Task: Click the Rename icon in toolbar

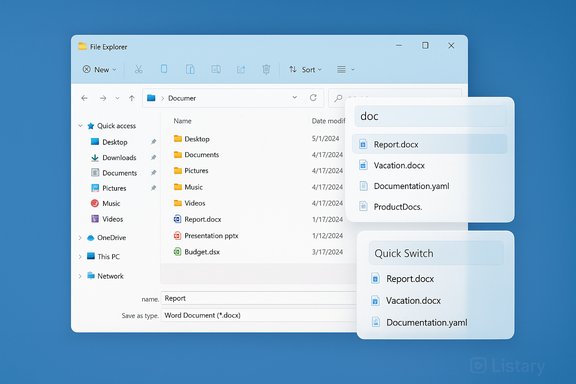Action: tap(216, 69)
